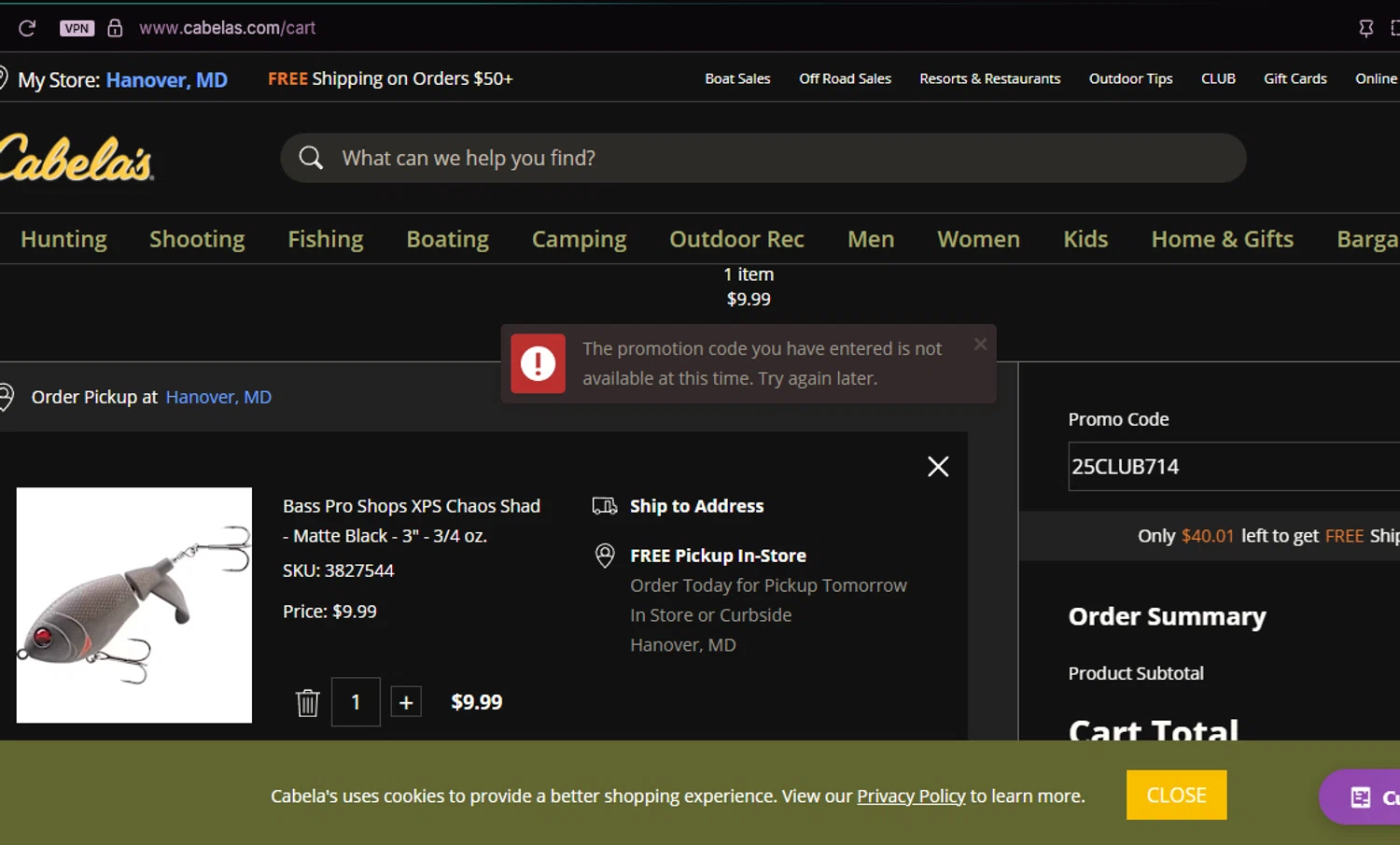
Task: Click the shipping truck icon
Action: tap(605, 506)
